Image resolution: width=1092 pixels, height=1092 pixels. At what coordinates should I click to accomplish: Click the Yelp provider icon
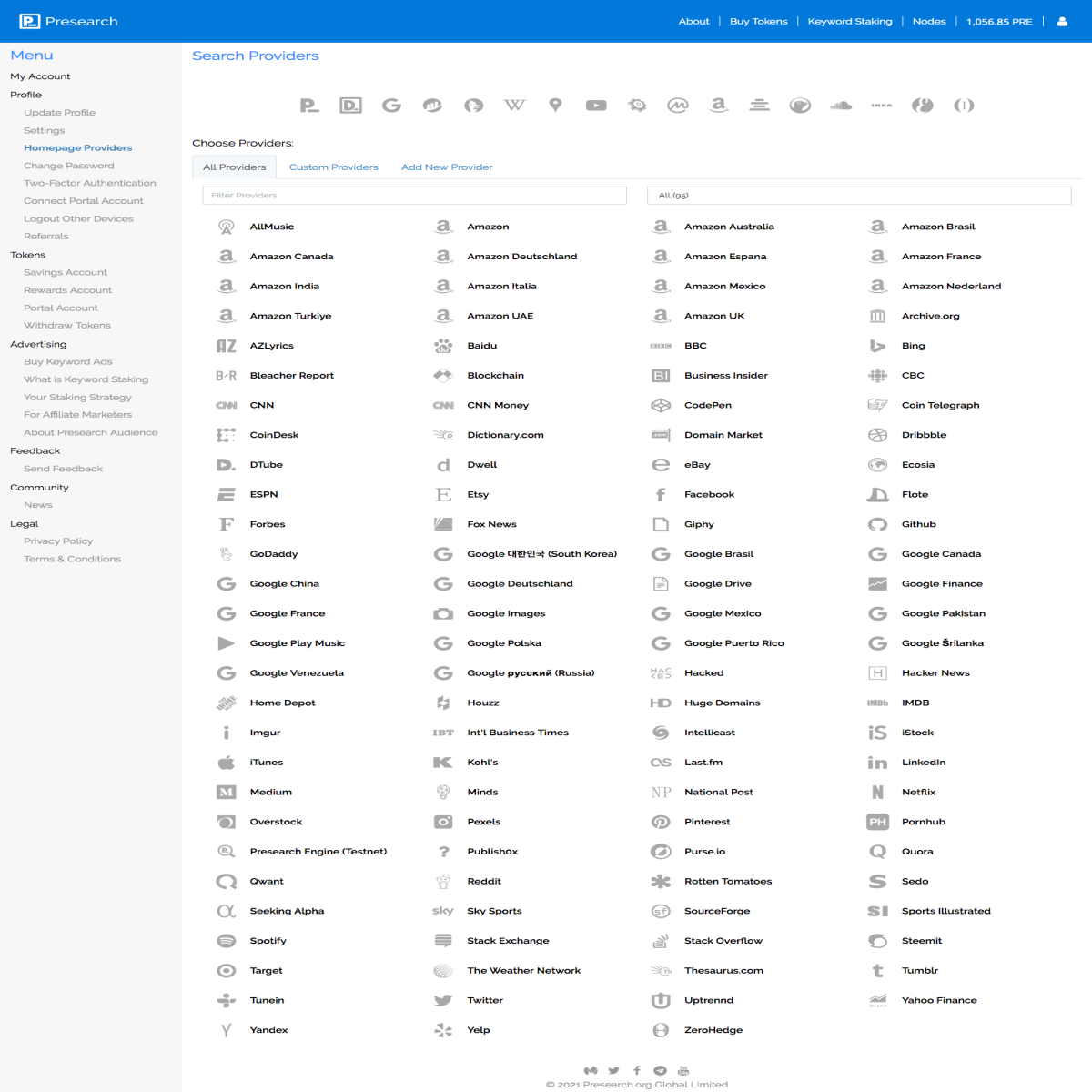pyautogui.click(x=443, y=1030)
